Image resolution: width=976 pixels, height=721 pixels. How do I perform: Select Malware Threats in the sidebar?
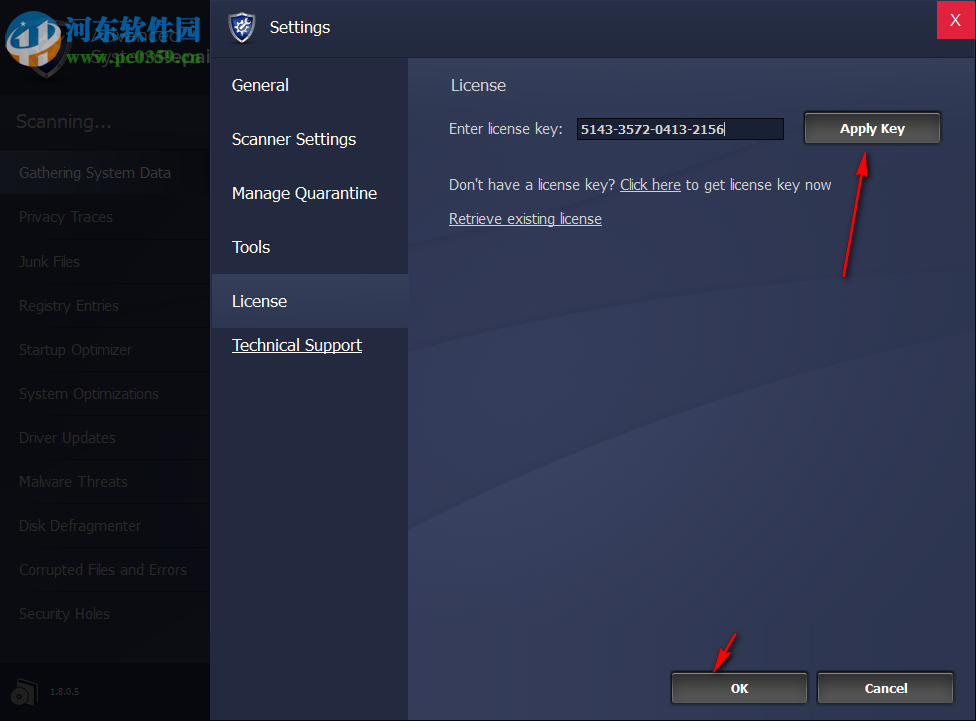coord(72,482)
